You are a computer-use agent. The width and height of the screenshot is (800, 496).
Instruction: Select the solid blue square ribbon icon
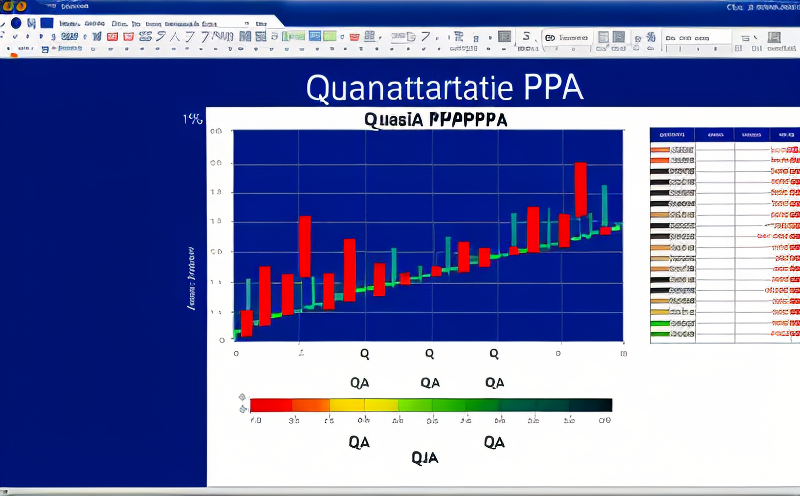pos(47,23)
